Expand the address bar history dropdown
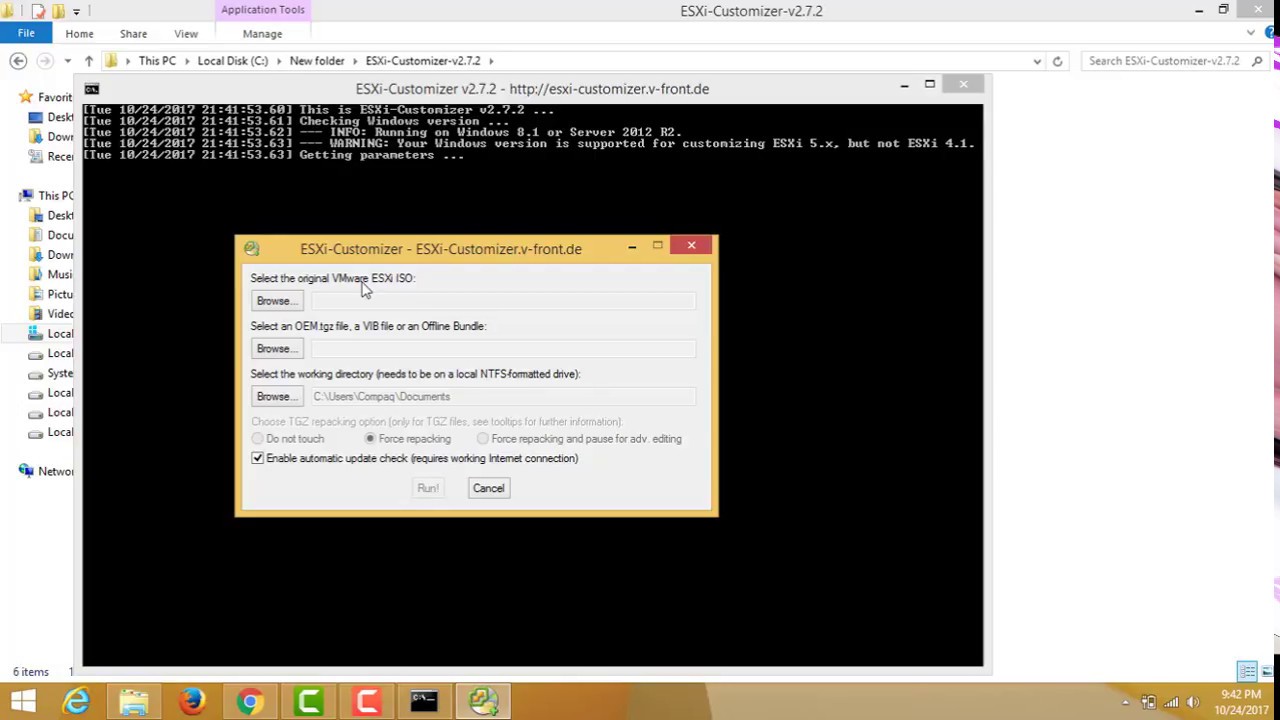Viewport: 1280px width, 720px height. (1037, 61)
